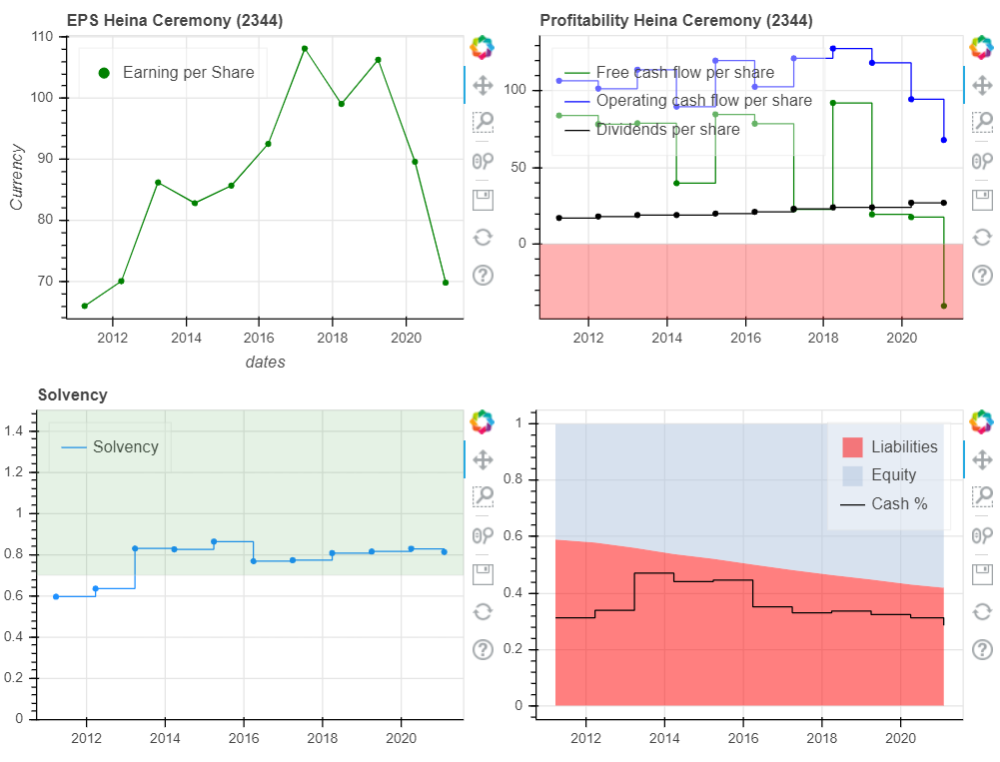
Task: Click 'Dividends per share' legend label
Action: (x=667, y=129)
